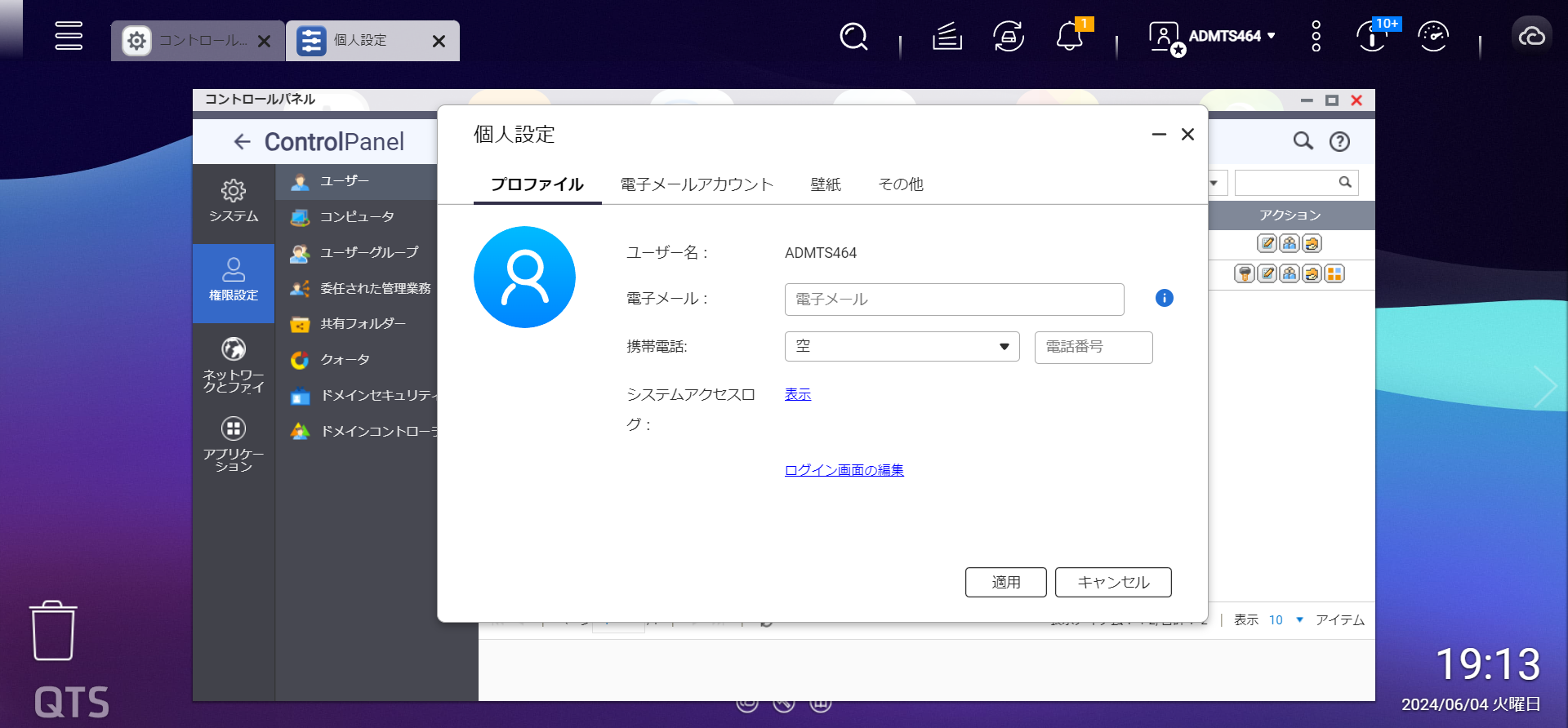Open the アプリケーション category in Control Panel
This screenshot has width=1568, height=728.
tap(234, 445)
